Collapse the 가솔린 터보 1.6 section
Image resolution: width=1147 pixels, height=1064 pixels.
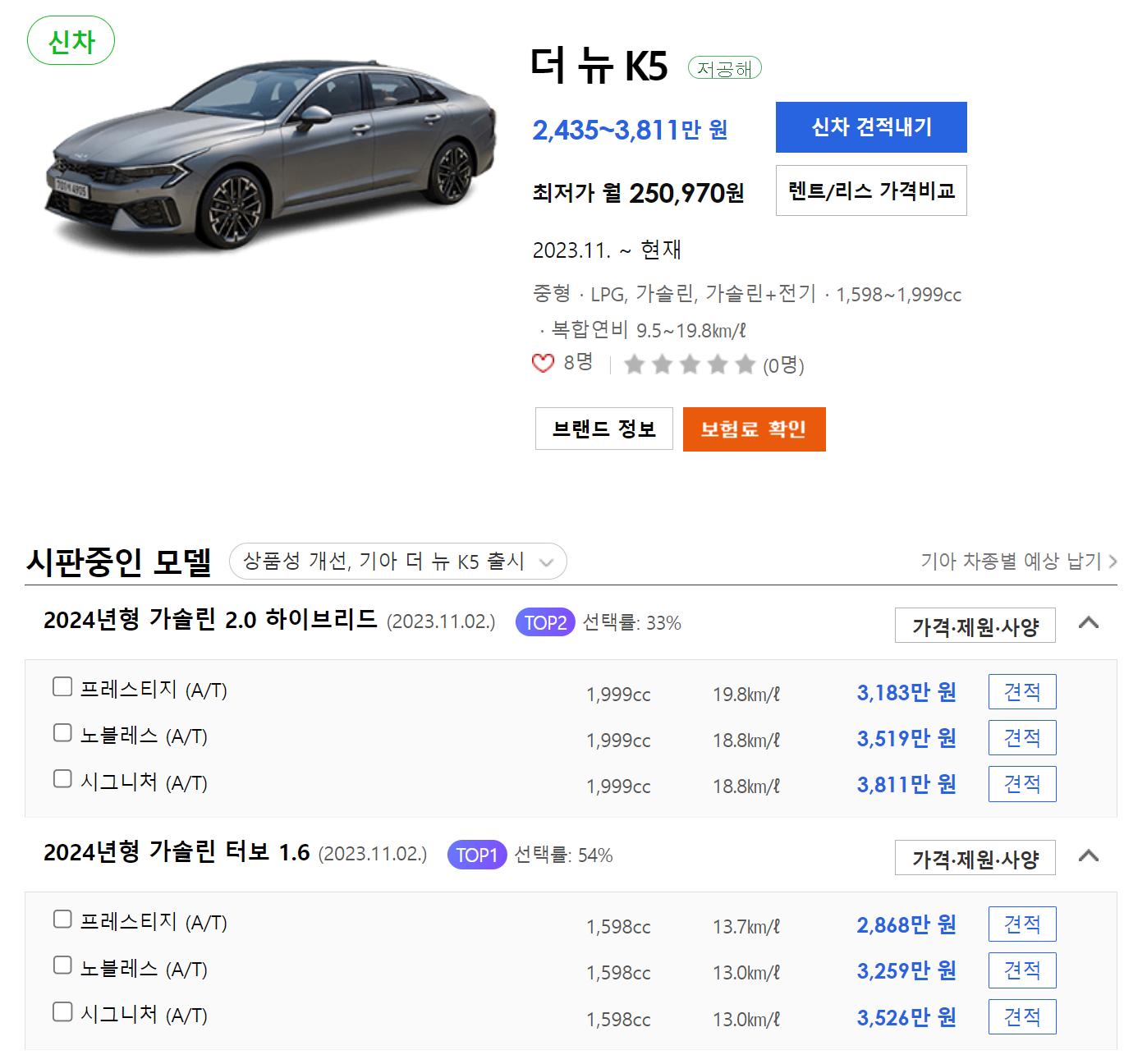[1089, 856]
